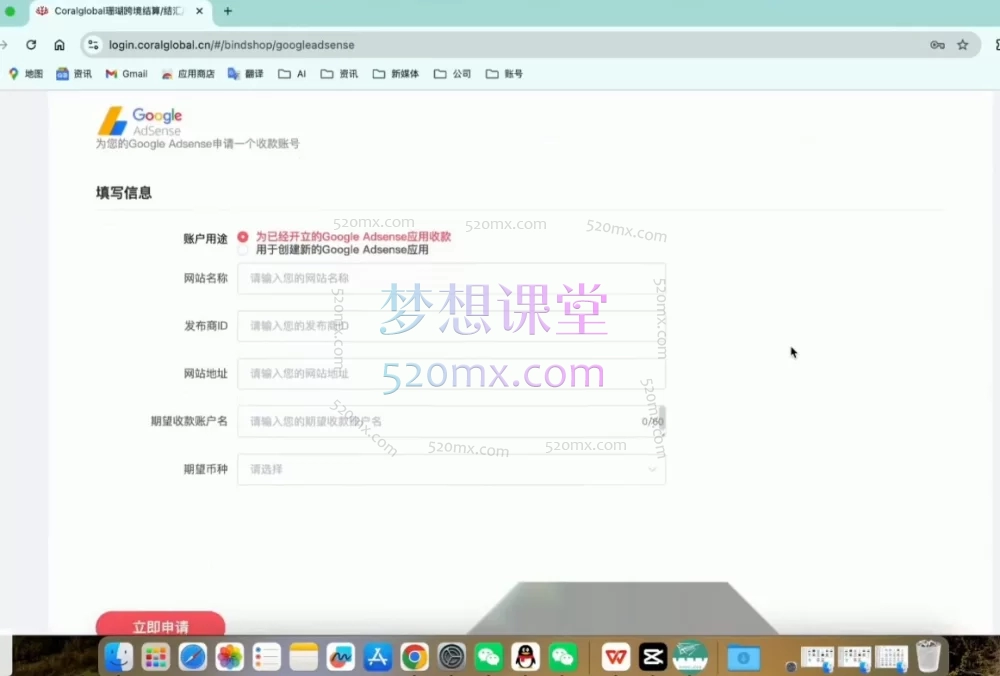Expand the 账号 bookmark folder
The height and width of the screenshot is (676, 1000).
(504, 74)
